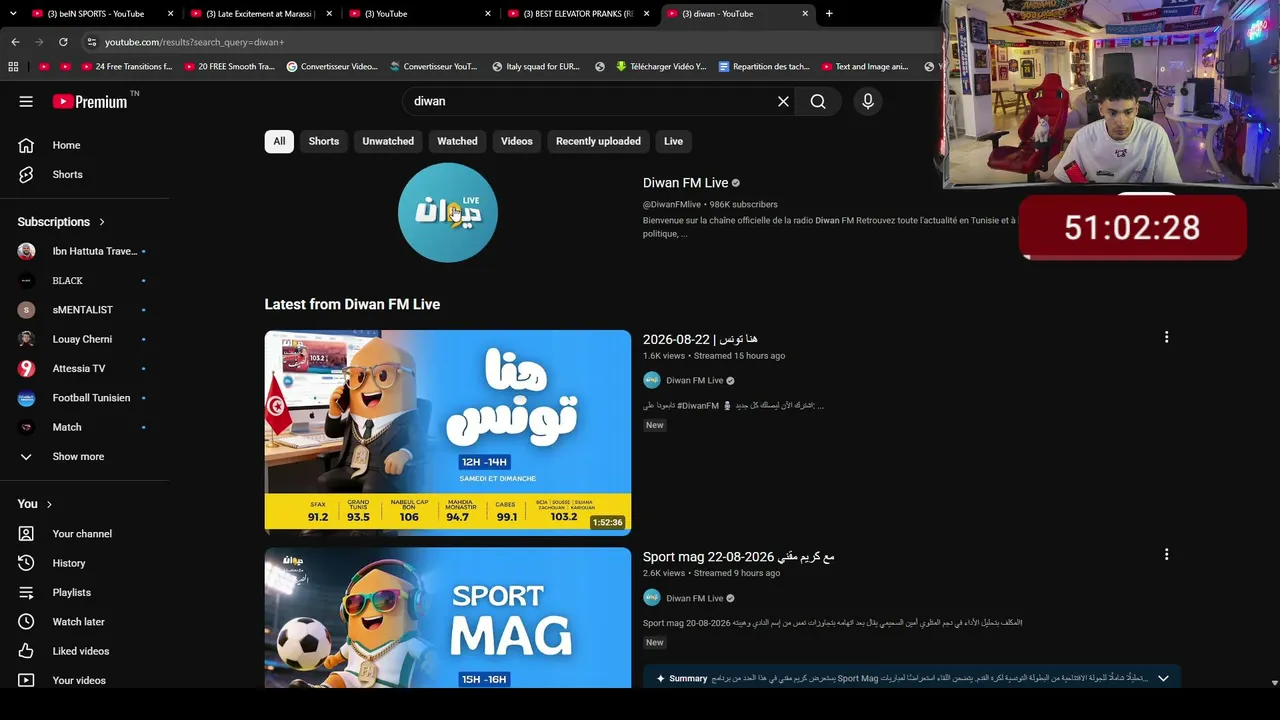This screenshot has width=1280, height=720.
Task: Open more options for the 2026-08-22 video
Action: pos(1166,338)
